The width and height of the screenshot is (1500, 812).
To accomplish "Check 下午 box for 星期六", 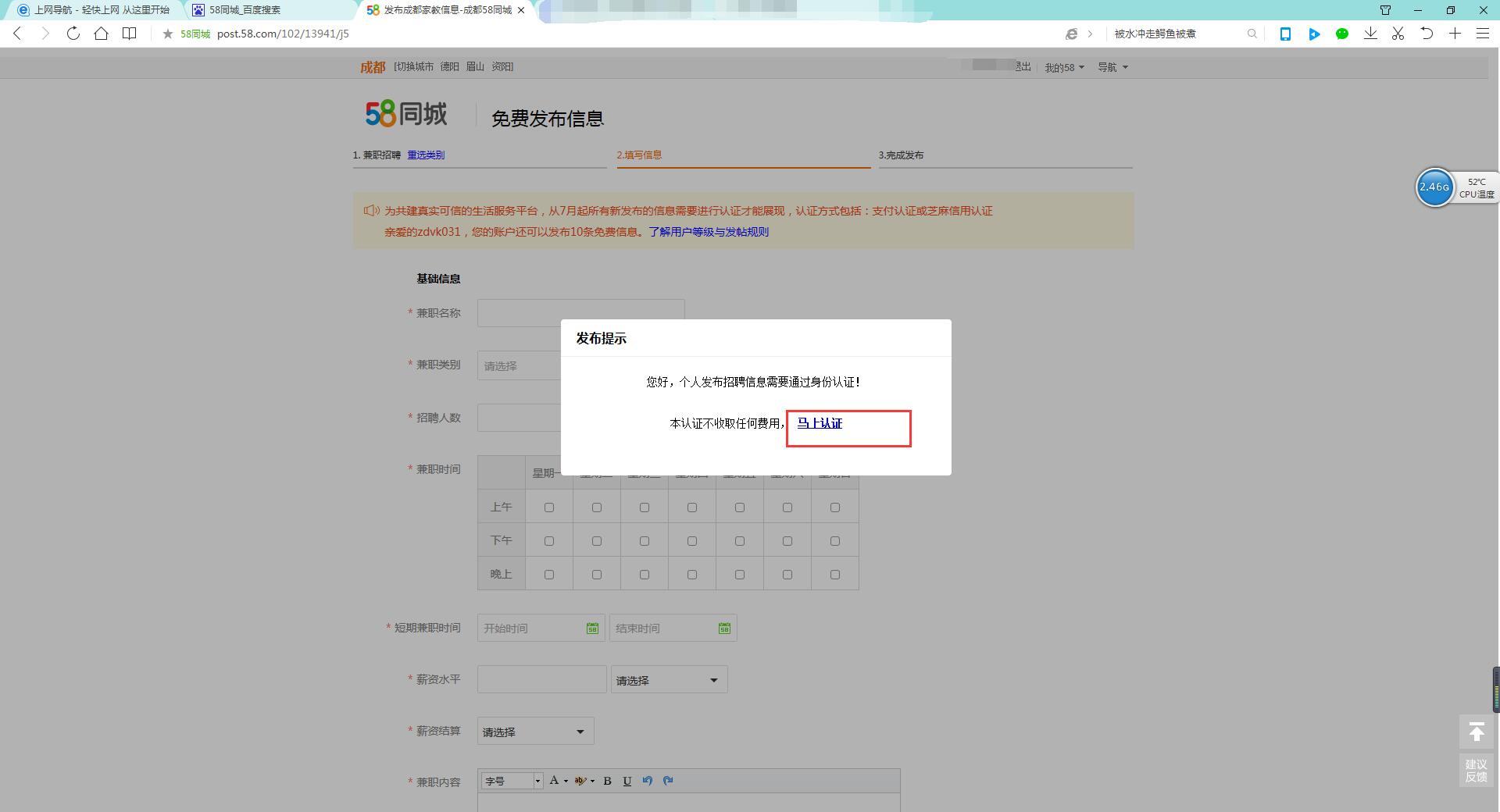I will (x=787, y=541).
